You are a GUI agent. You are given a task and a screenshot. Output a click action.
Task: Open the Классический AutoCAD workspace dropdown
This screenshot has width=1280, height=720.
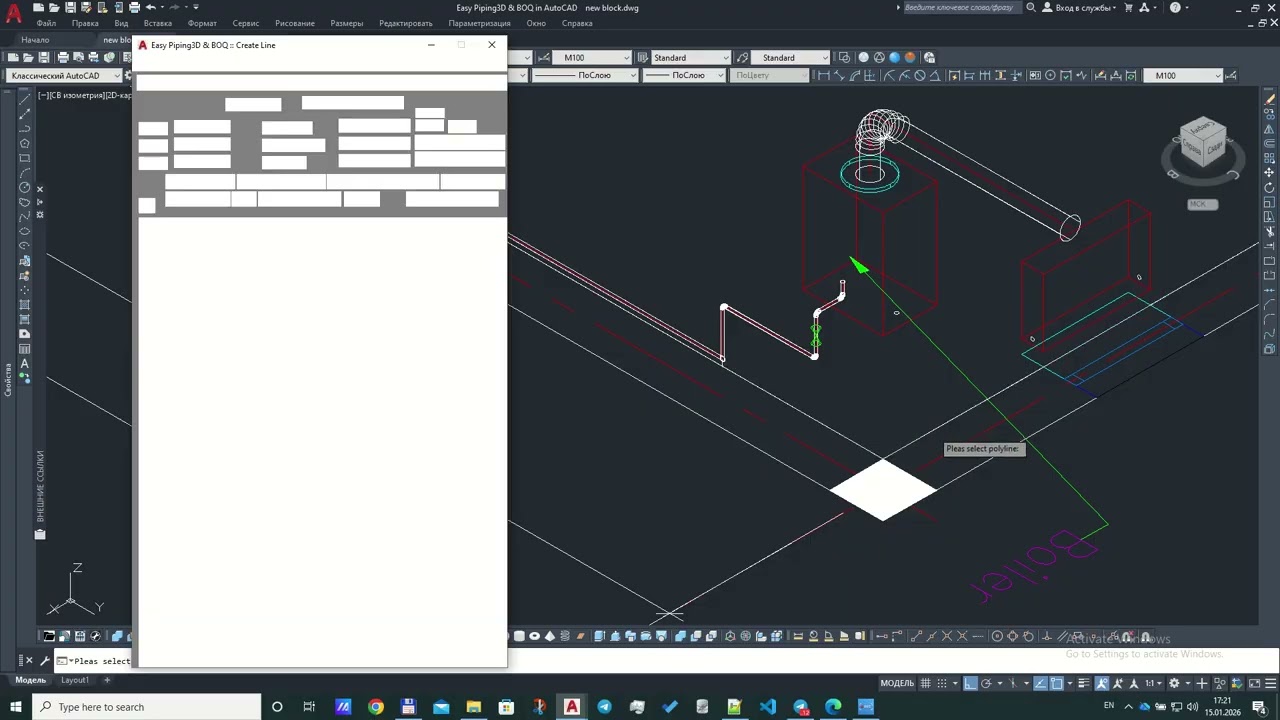pos(64,76)
